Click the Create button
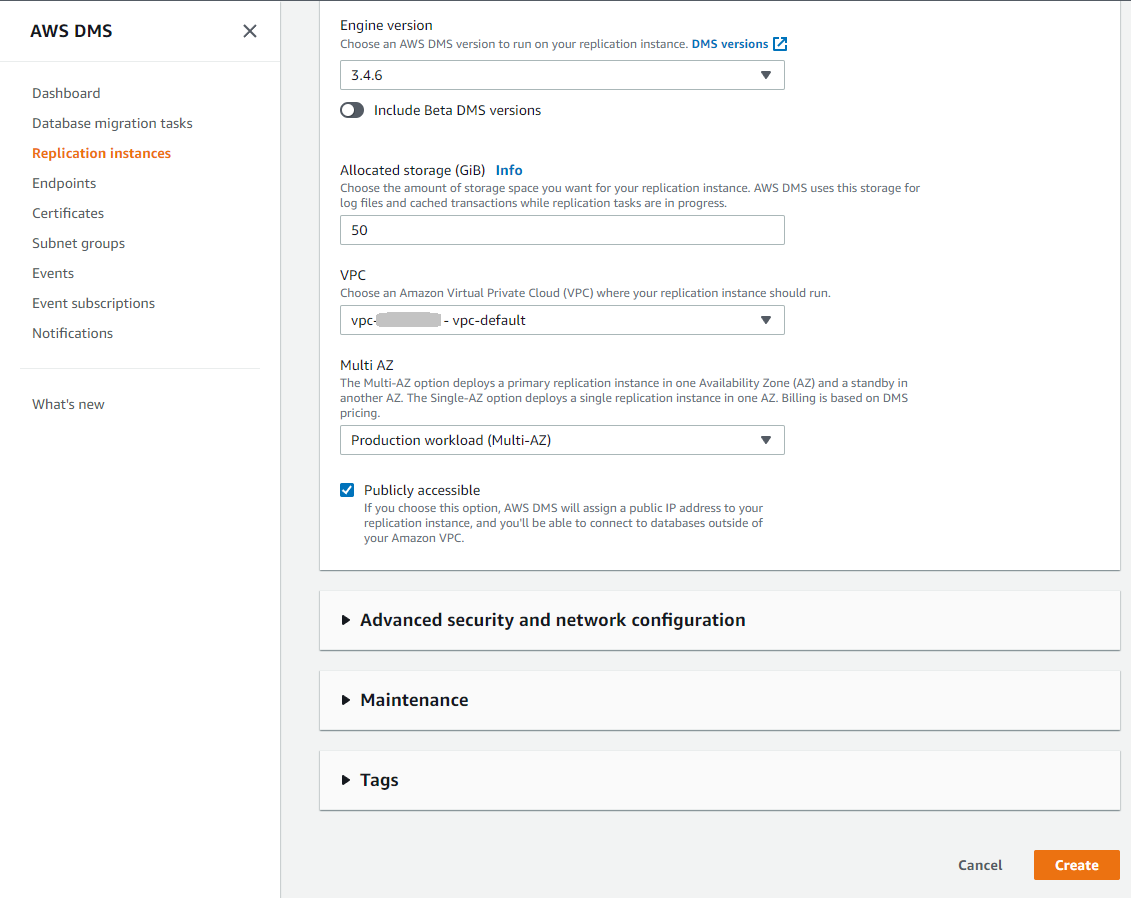The image size is (1131, 898). 1076,865
